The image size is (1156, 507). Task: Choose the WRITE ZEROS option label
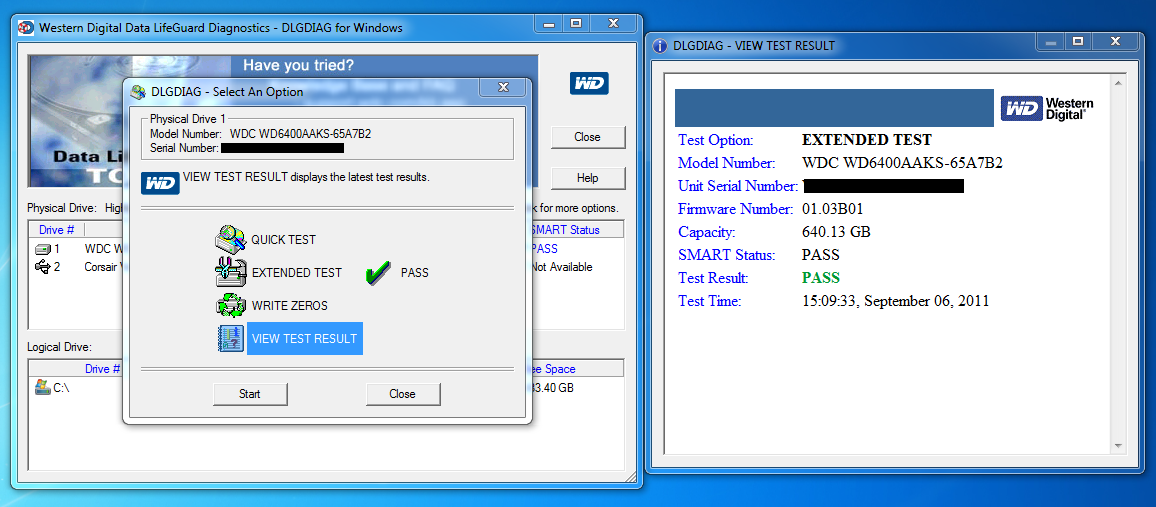[x=289, y=305]
